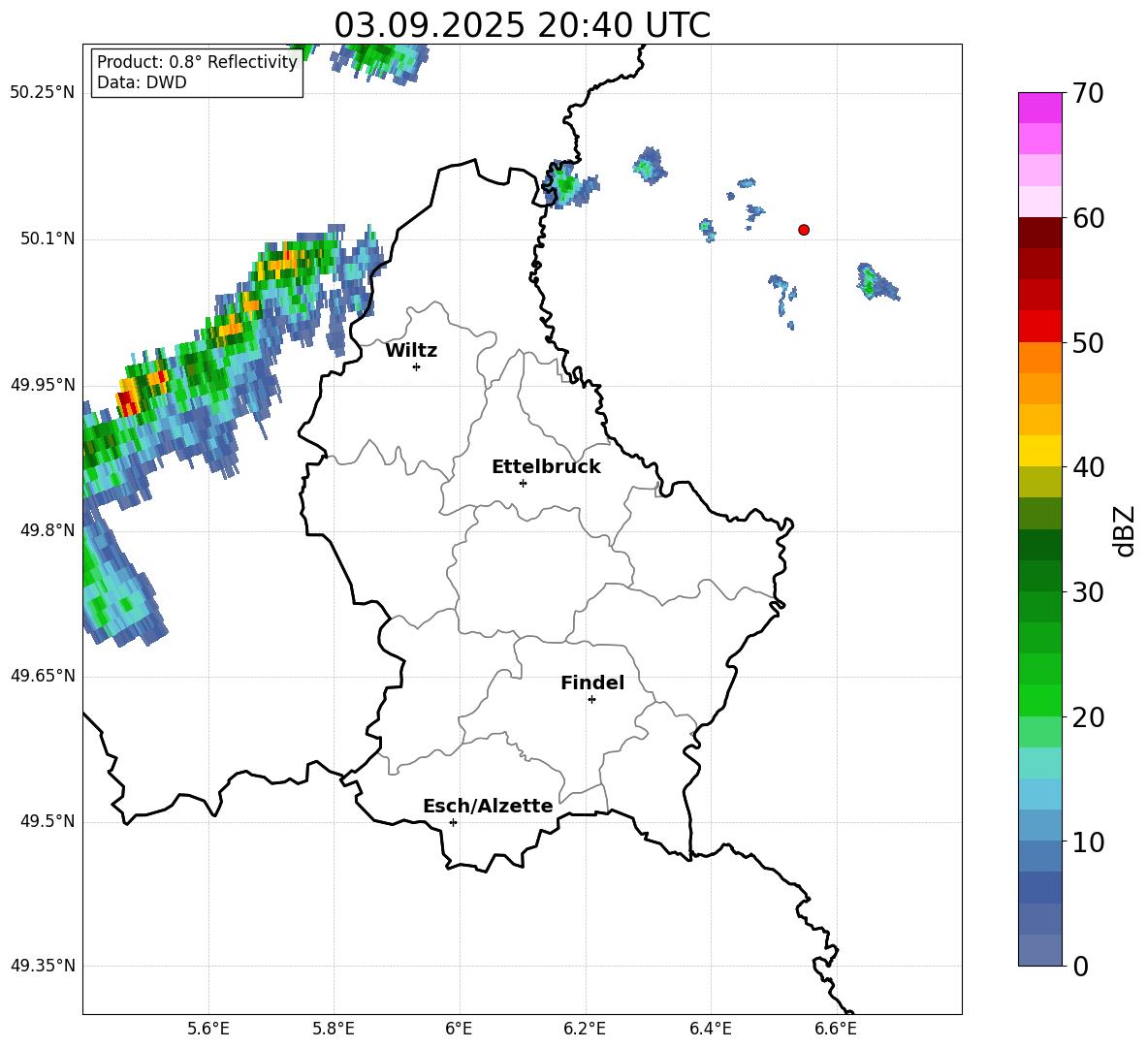Viewport: 1148px width, 1048px height.
Task: Click the 49.65°N latitude label
Action: click(43, 676)
